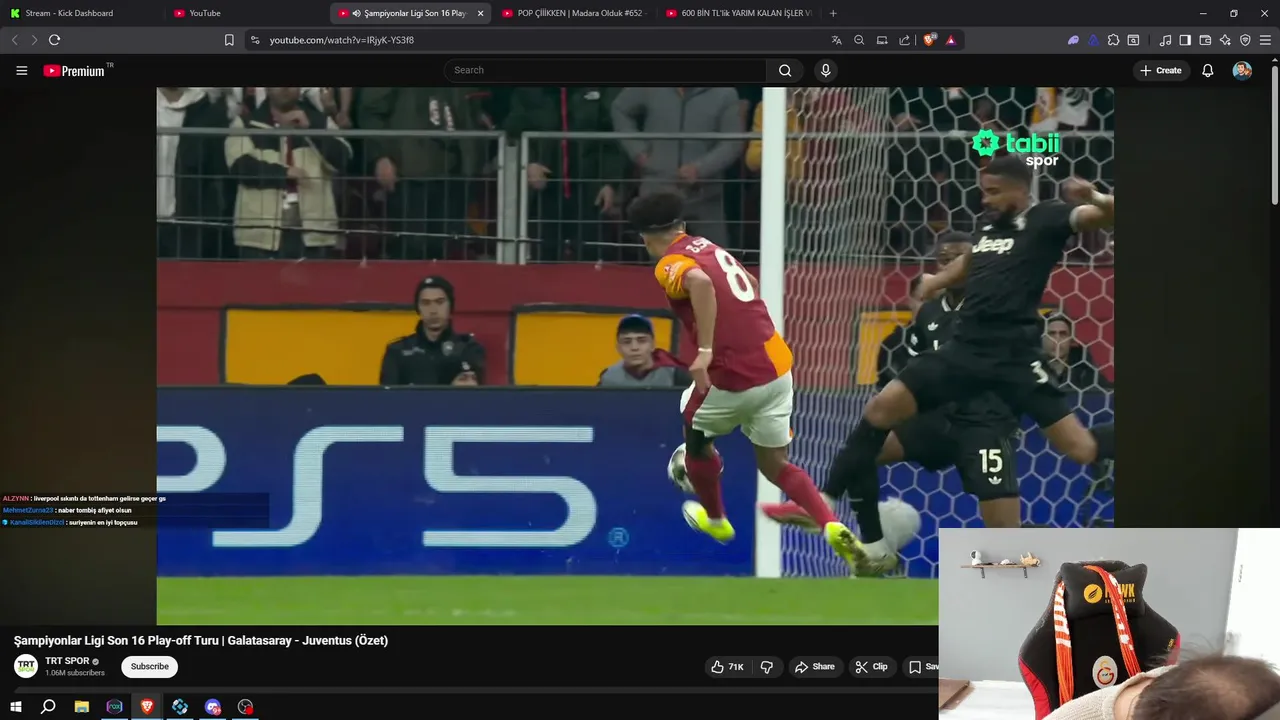Reload the page in browser
1280x720 pixels.
[54, 40]
